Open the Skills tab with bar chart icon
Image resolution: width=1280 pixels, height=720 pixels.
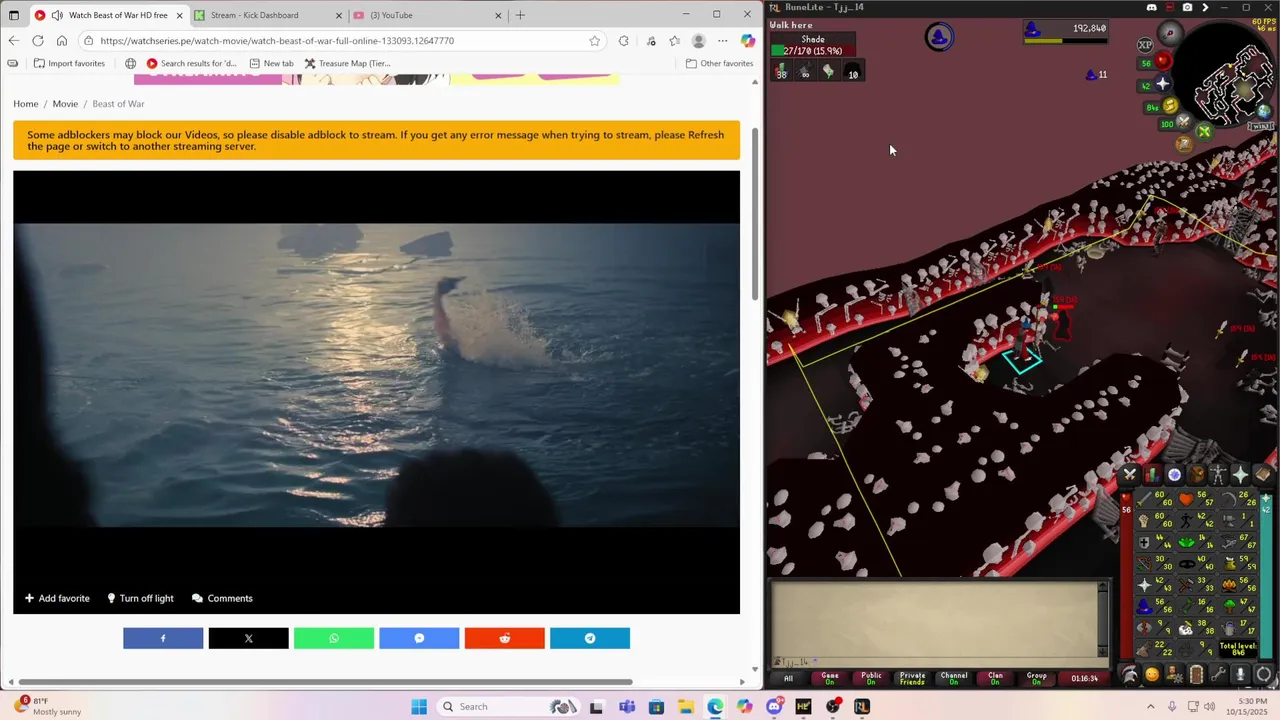coord(1153,474)
